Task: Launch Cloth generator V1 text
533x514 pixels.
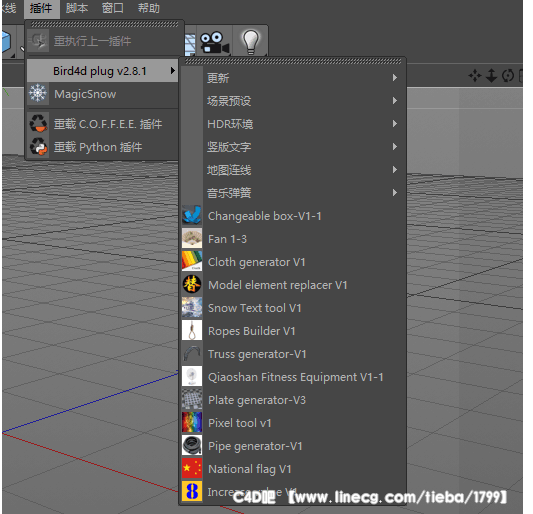Action: 257,262
